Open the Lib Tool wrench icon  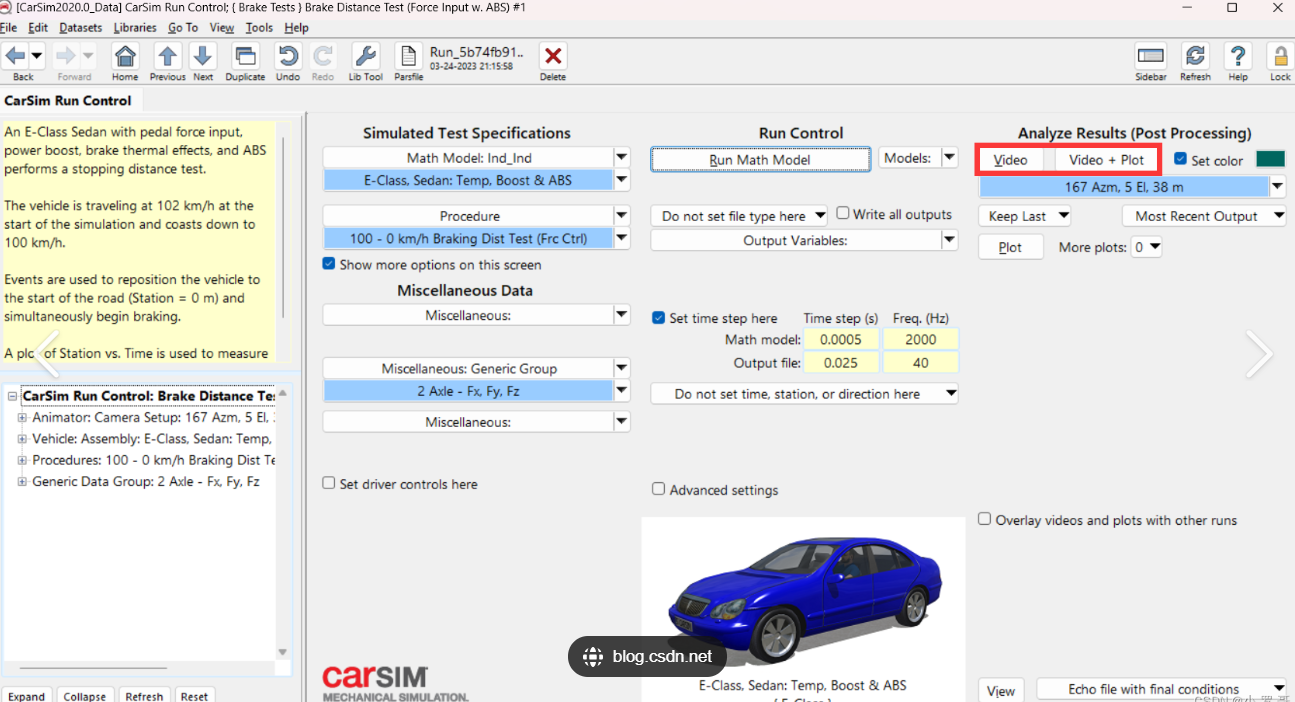[x=366, y=56]
